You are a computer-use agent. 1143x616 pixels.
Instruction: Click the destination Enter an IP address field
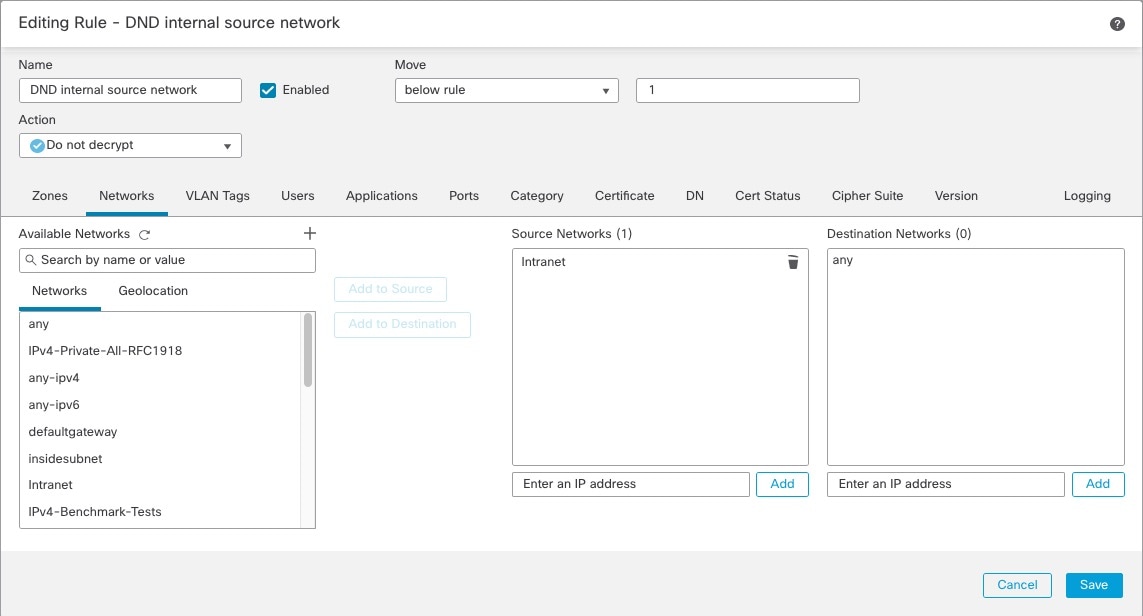click(945, 484)
